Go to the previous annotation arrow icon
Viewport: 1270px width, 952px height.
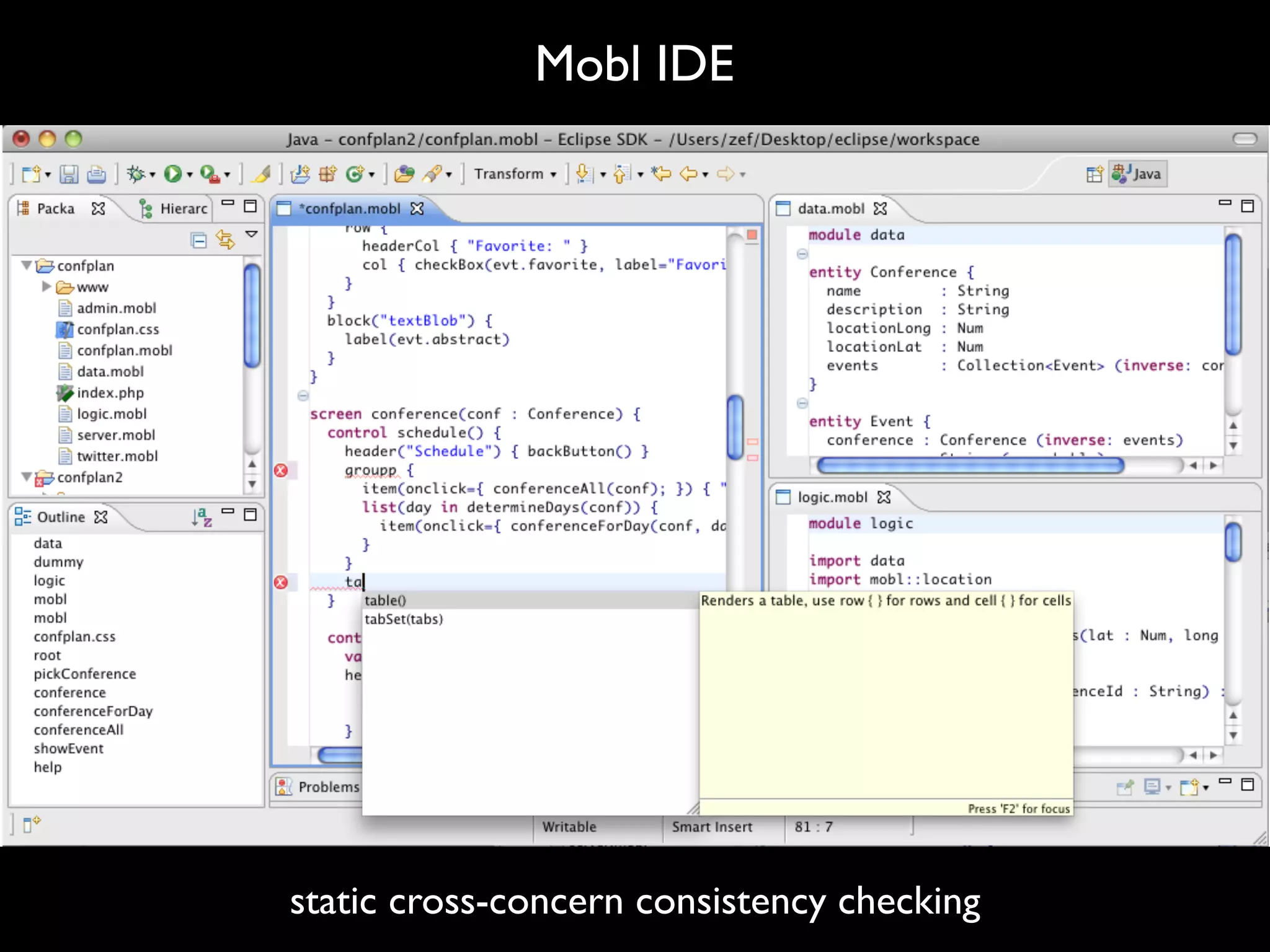[622, 174]
